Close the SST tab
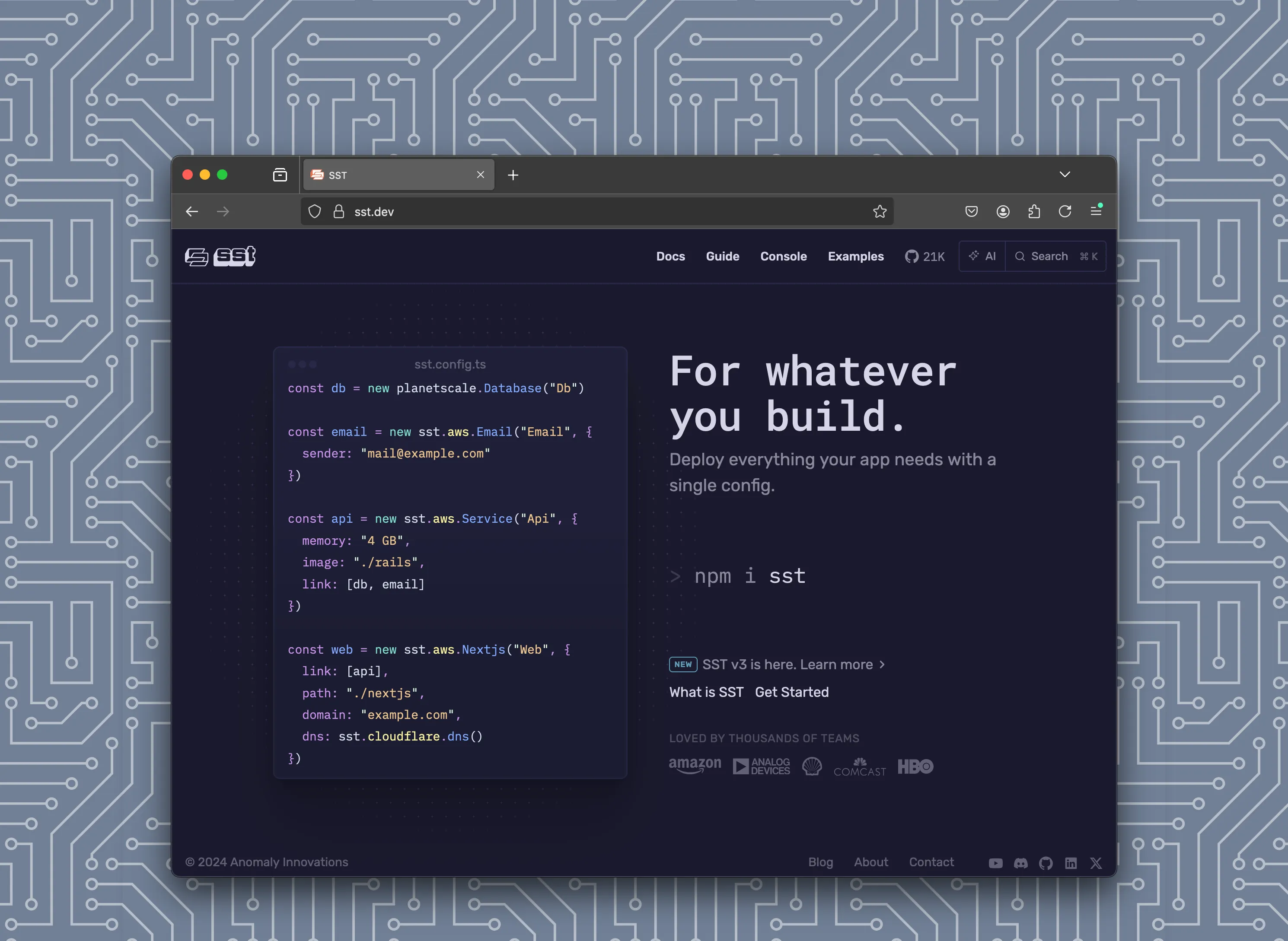This screenshot has width=1288, height=941. (481, 175)
